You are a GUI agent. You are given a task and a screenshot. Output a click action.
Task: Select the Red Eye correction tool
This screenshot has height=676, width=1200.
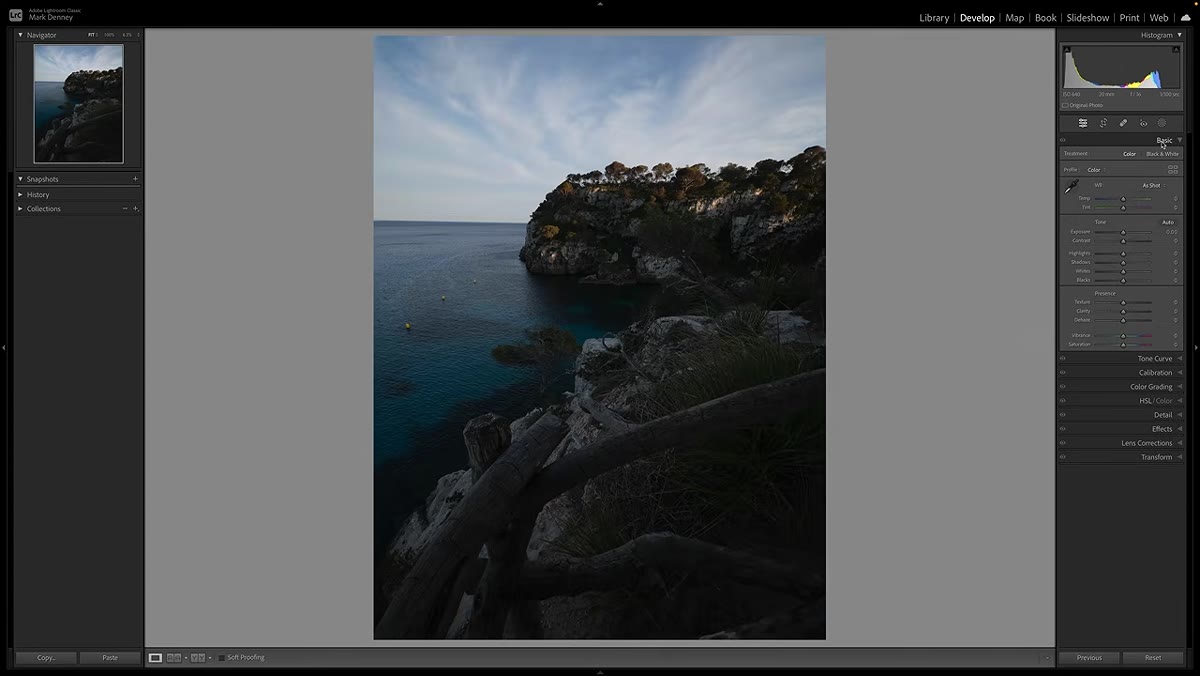click(x=1143, y=123)
